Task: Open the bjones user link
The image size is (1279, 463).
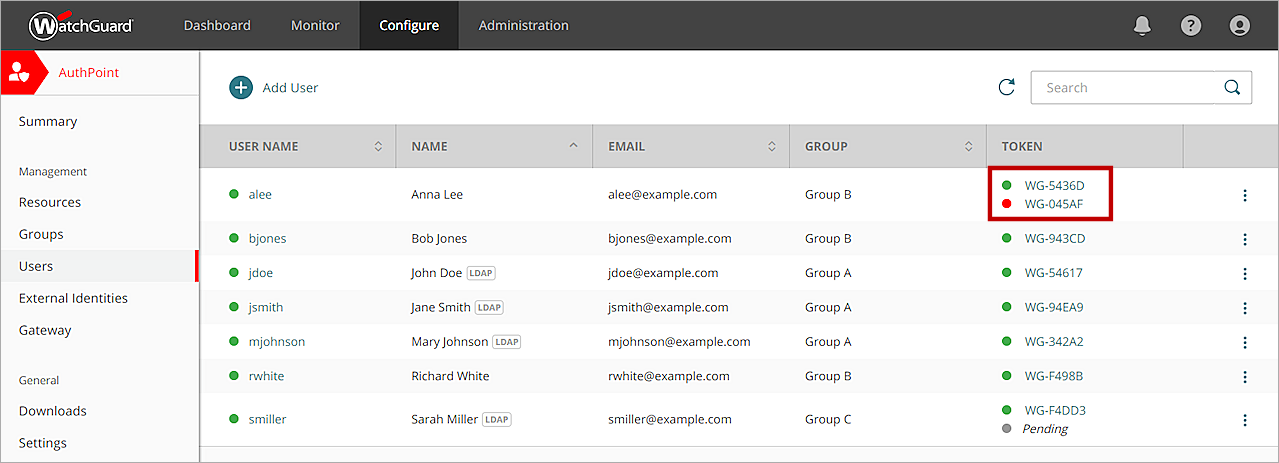Action: pyautogui.click(x=267, y=239)
